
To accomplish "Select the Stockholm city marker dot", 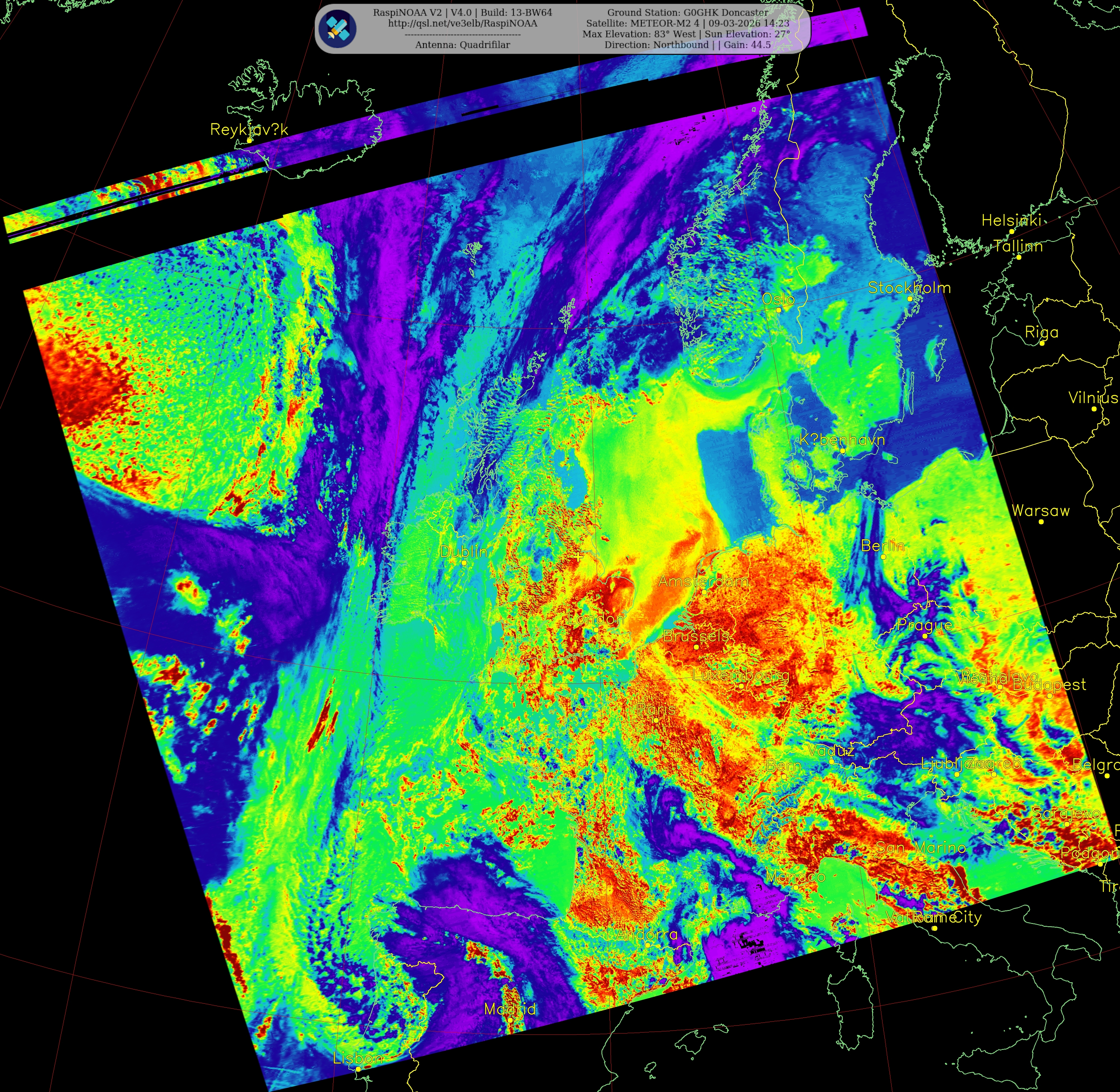I will [910, 299].
